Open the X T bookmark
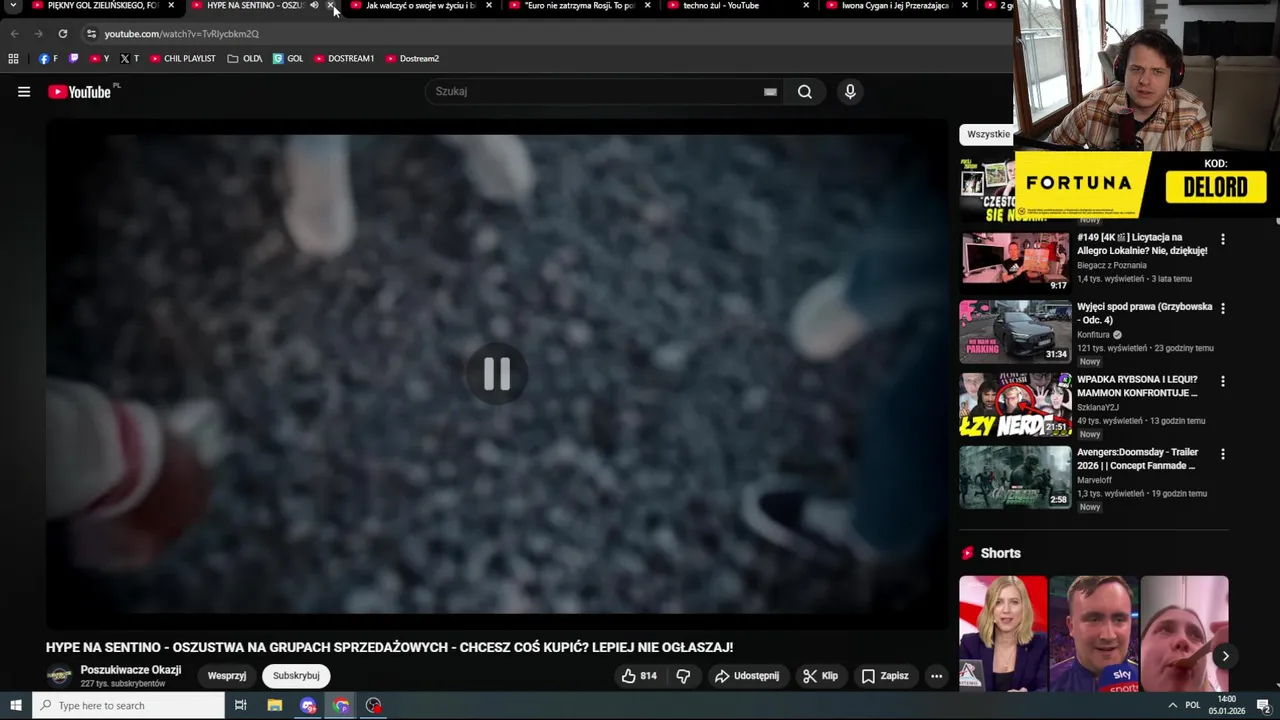Viewport: 1280px width, 720px height. (x=129, y=59)
